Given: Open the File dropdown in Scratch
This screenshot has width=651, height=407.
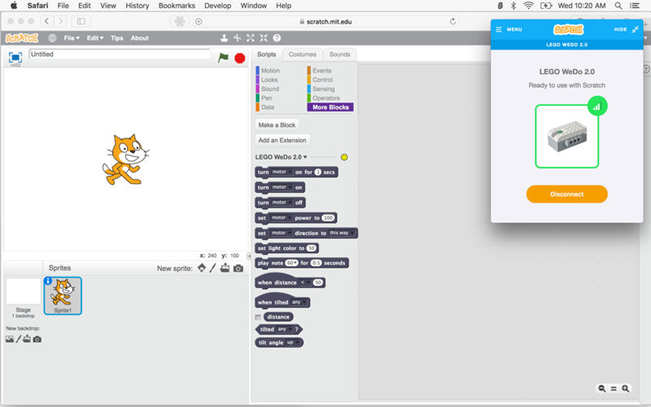Looking at the screenshot, I should point(71,38).
